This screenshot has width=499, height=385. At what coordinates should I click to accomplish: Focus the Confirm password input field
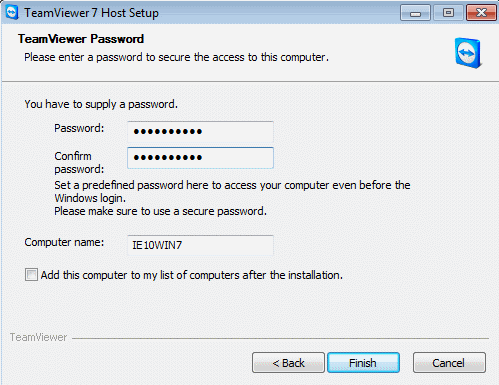point(200,158)
